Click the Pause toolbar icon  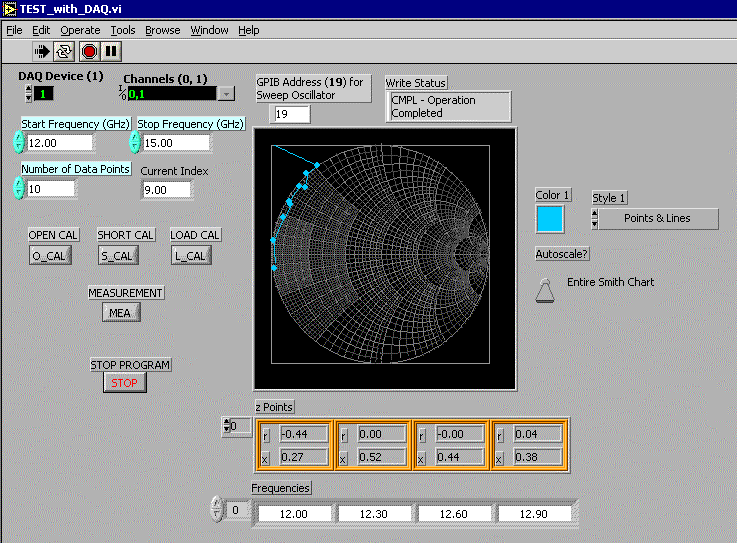tap(111, 50)
